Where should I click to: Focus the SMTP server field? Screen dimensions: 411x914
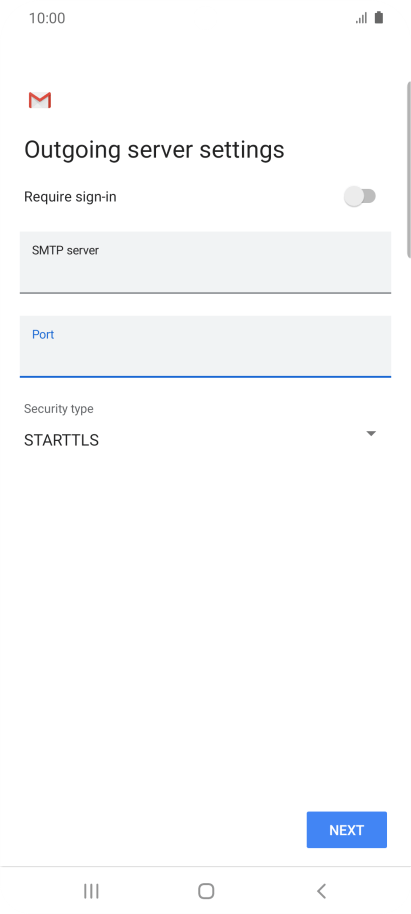[x=205, y=262]
